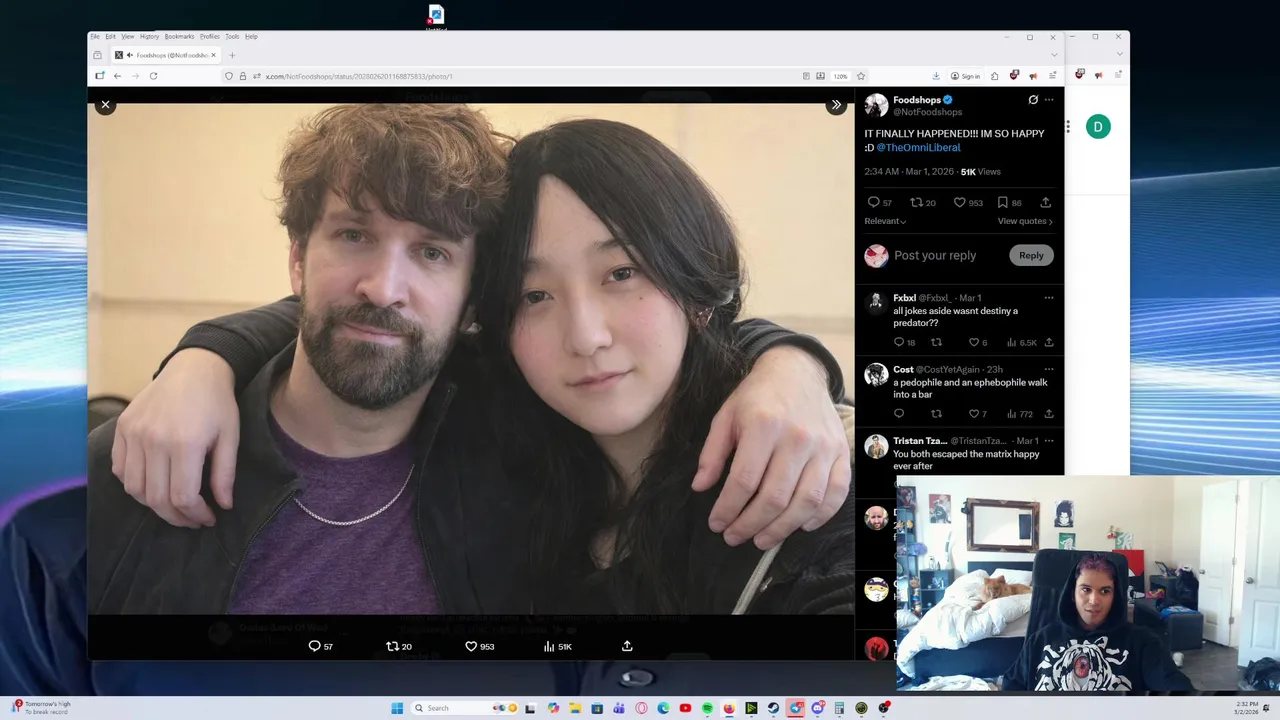Open the Bookmarks menu in the browser

179,37
